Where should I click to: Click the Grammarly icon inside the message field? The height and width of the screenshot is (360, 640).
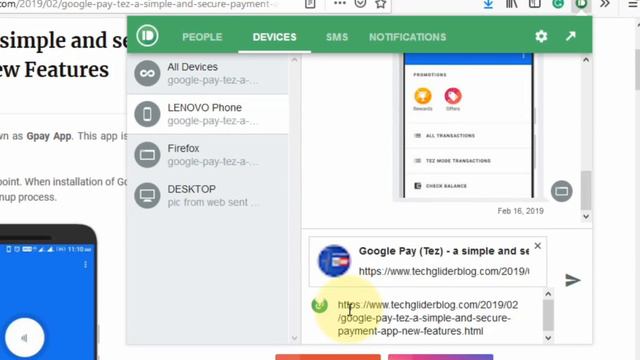320,305
